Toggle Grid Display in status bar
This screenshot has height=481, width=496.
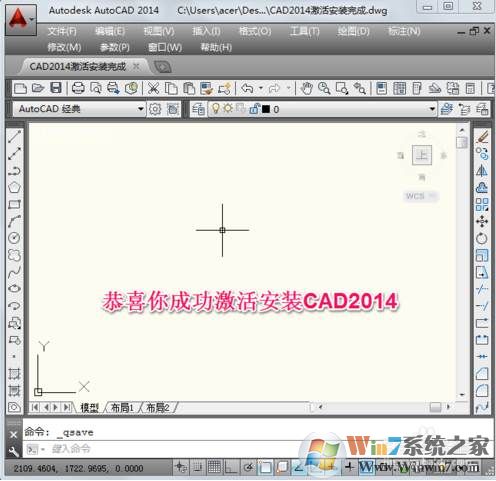[214, 467]
